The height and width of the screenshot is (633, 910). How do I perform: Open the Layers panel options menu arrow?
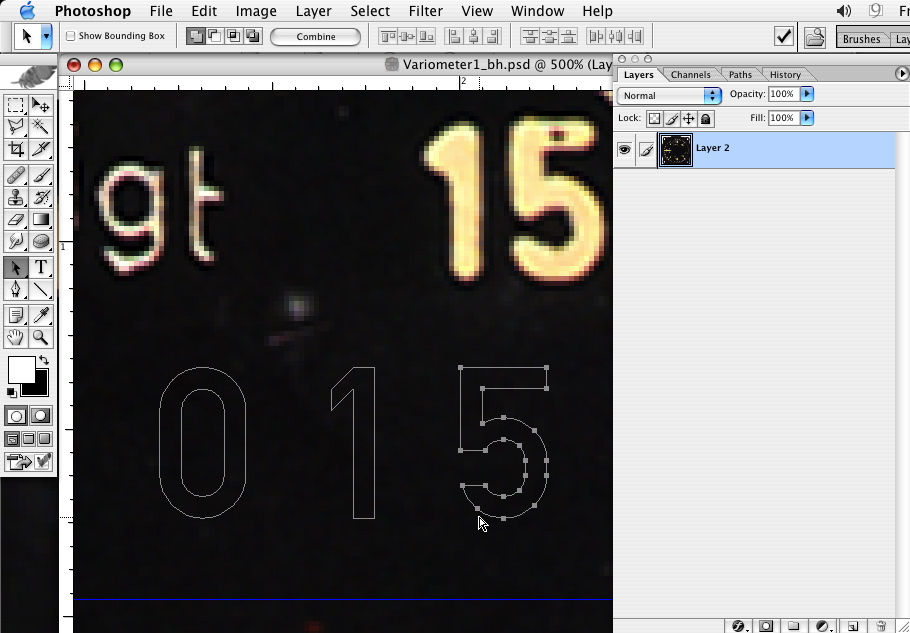pyautogui.click(x=902, y=74)
